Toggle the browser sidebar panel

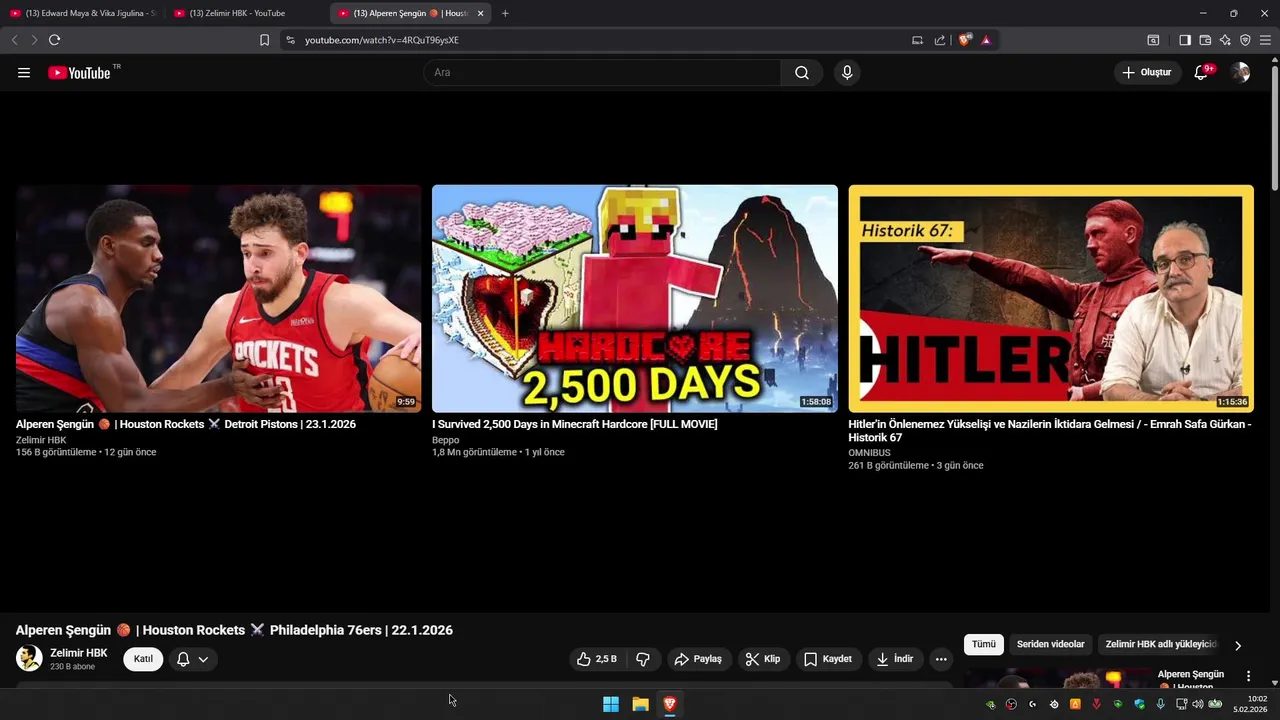[1185, 40]
